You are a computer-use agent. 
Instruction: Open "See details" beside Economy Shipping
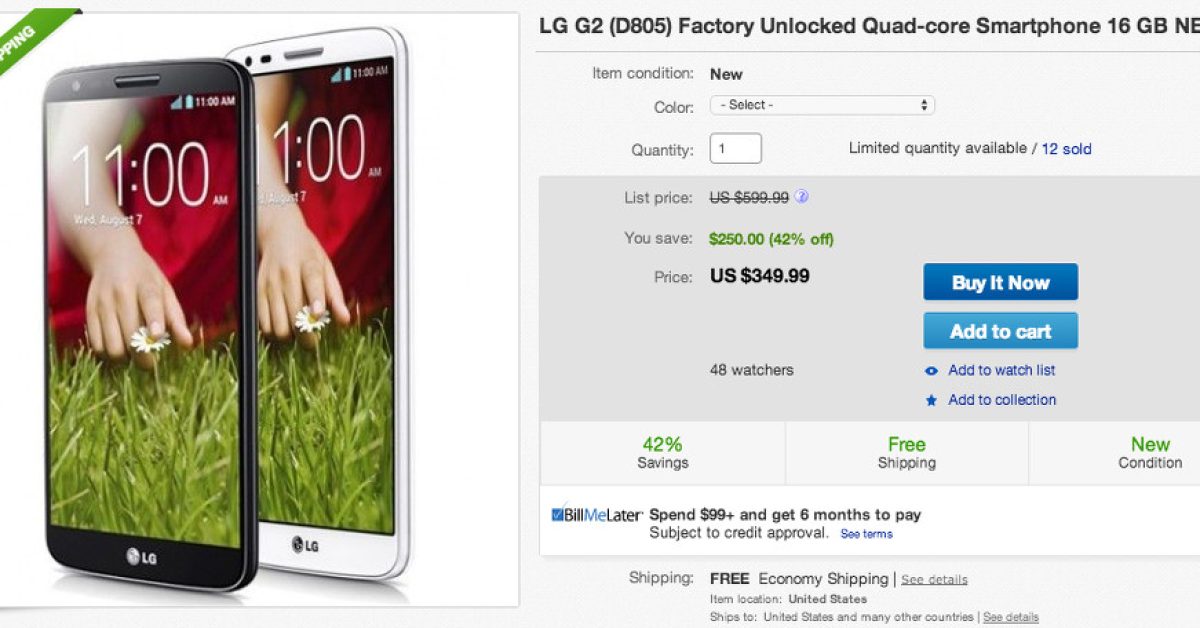coord(934,579)
